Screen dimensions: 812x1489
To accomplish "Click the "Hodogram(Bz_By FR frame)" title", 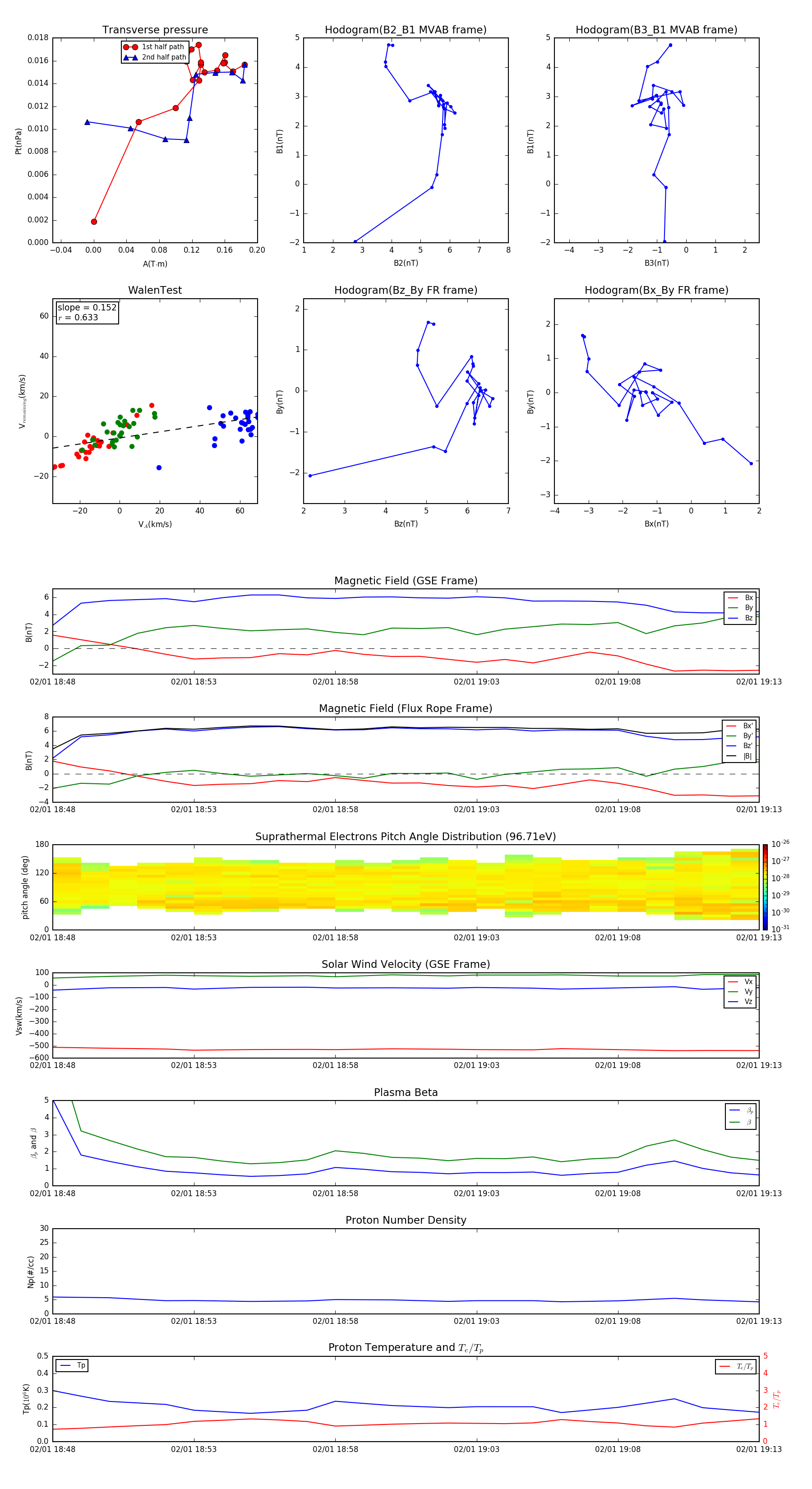I will point(406,290).
